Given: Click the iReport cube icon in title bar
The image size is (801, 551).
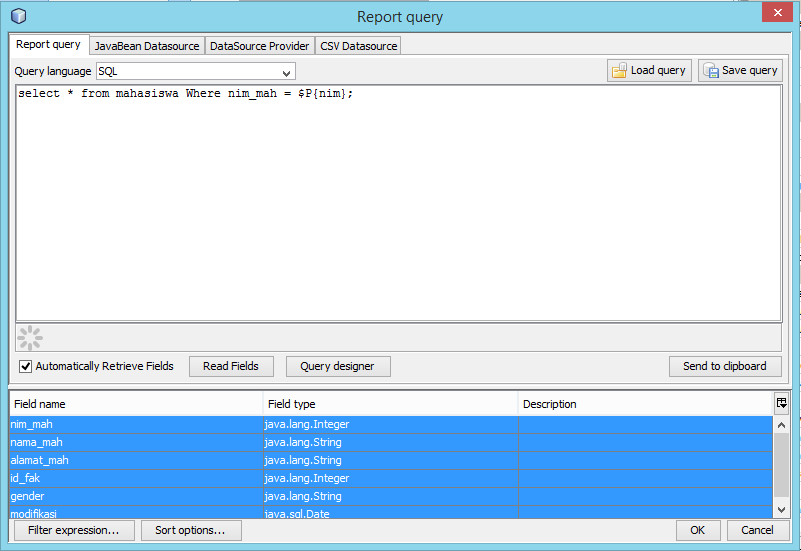Looking at the screenshot, I should (18, 16).
